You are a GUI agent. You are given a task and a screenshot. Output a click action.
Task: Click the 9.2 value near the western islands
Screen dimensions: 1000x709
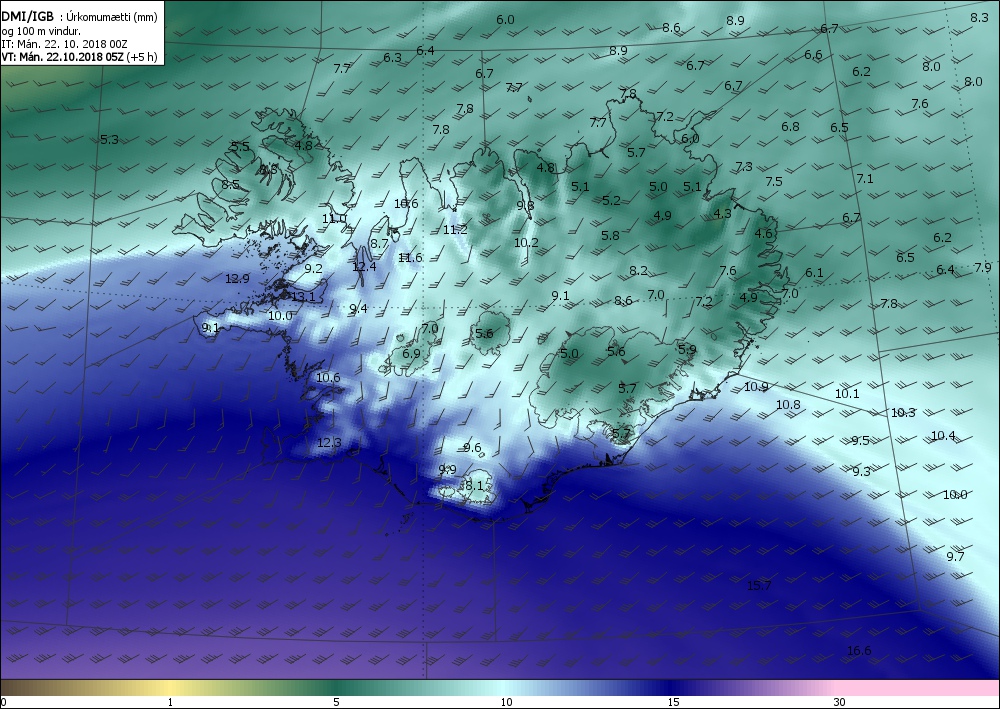point(314,268)
